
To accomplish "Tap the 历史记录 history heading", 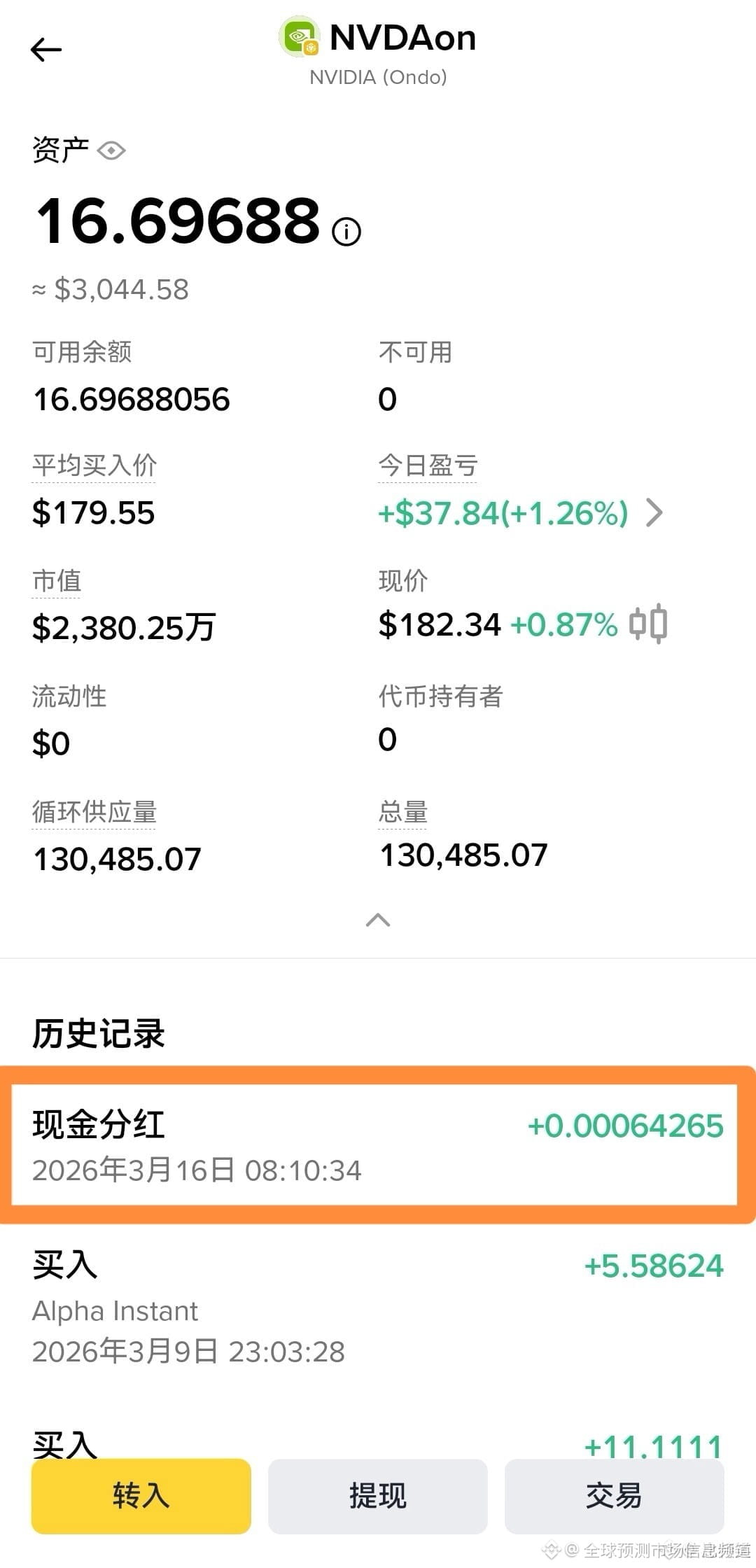I will click(99, 1033).
